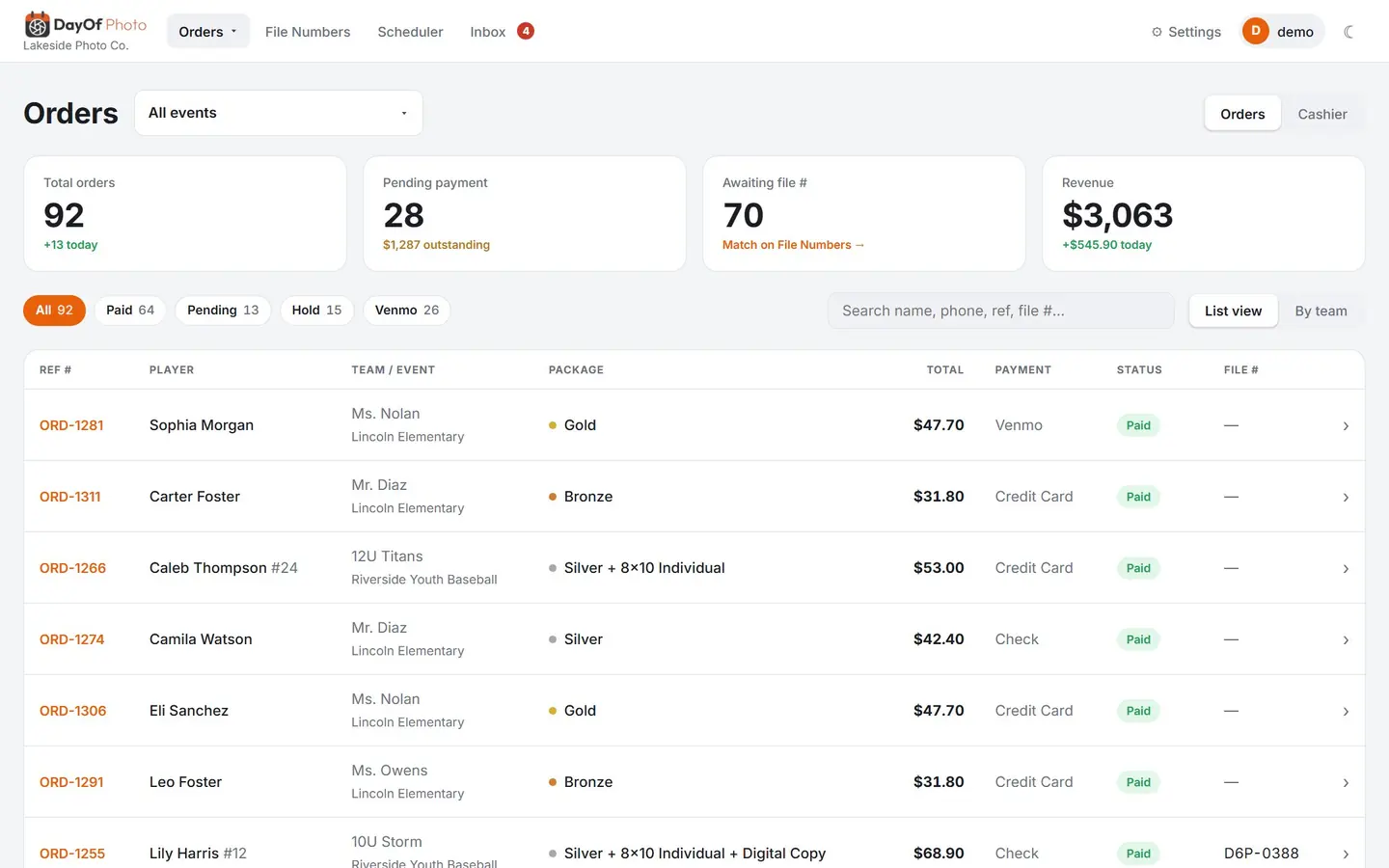
Task: Open row chevron for ORD-1311
Action: (1346, 497)
